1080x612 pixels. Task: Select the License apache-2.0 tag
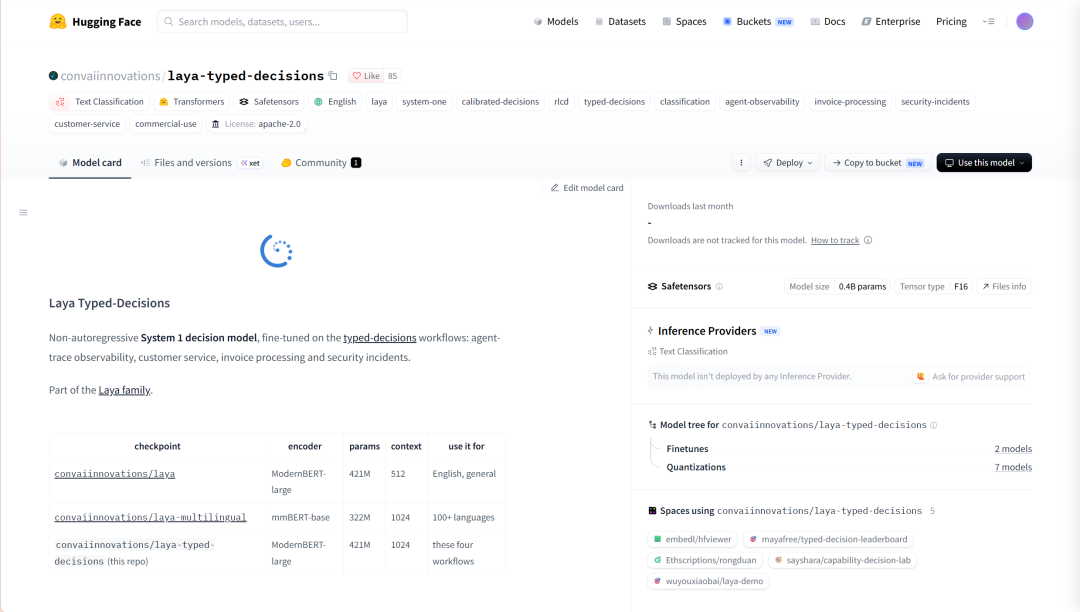pos(256,124)
